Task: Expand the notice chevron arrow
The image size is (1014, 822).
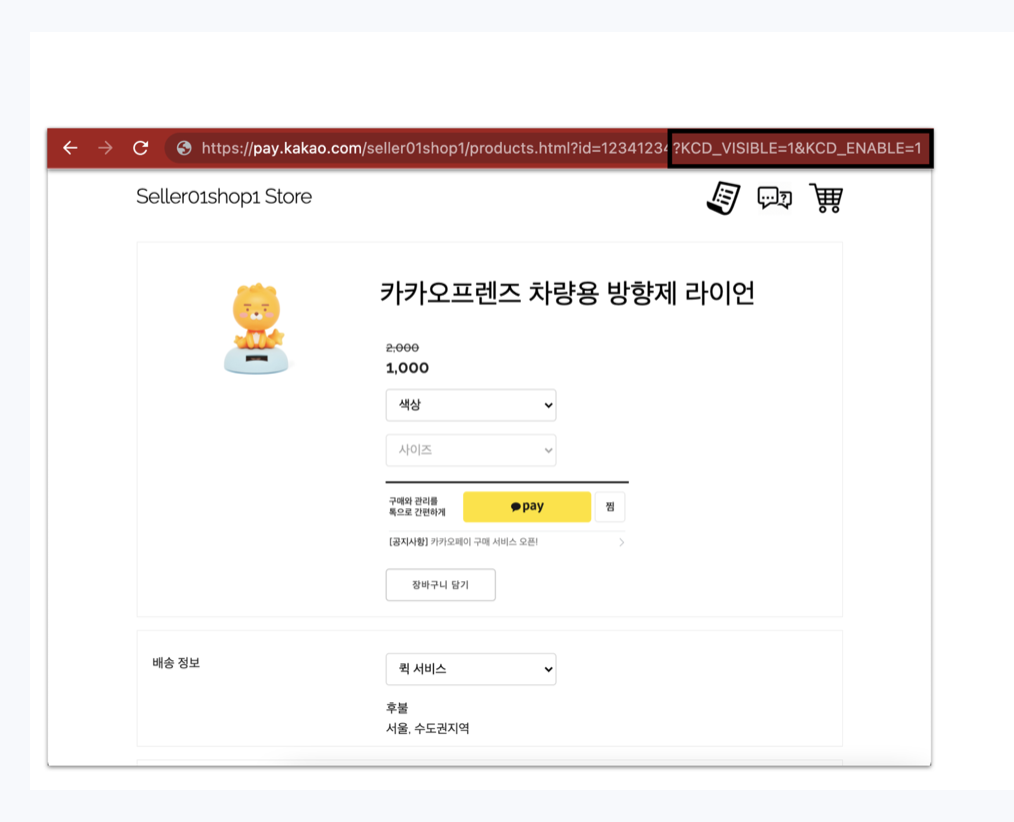Action: pyautogui.click(x=621, y=542)
